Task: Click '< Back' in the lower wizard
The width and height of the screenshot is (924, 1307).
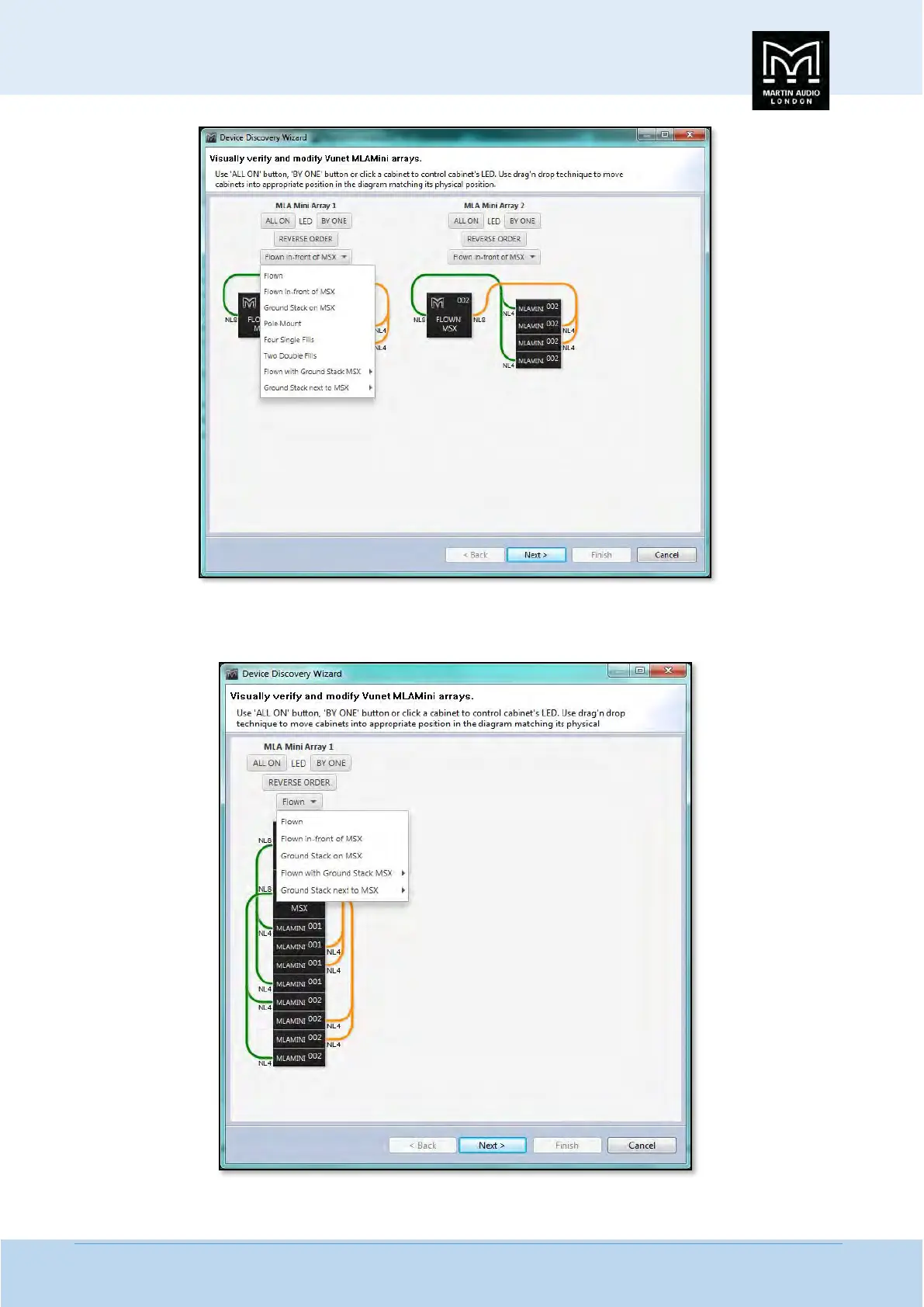Action: (422, 1146)
